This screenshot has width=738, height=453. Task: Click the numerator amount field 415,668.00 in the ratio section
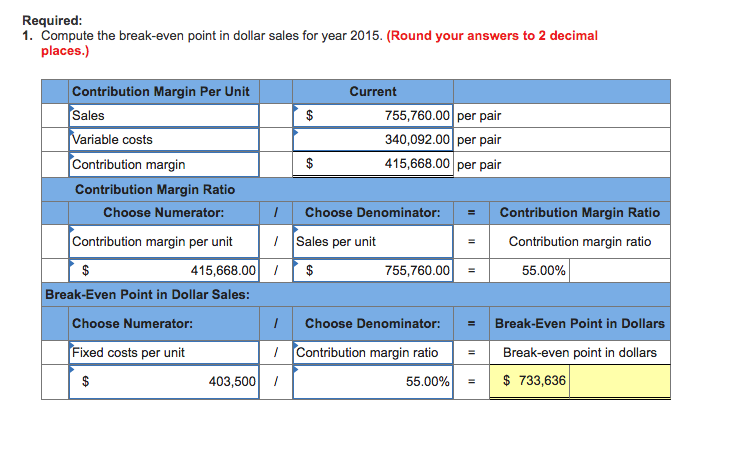(x=164, y=270)
